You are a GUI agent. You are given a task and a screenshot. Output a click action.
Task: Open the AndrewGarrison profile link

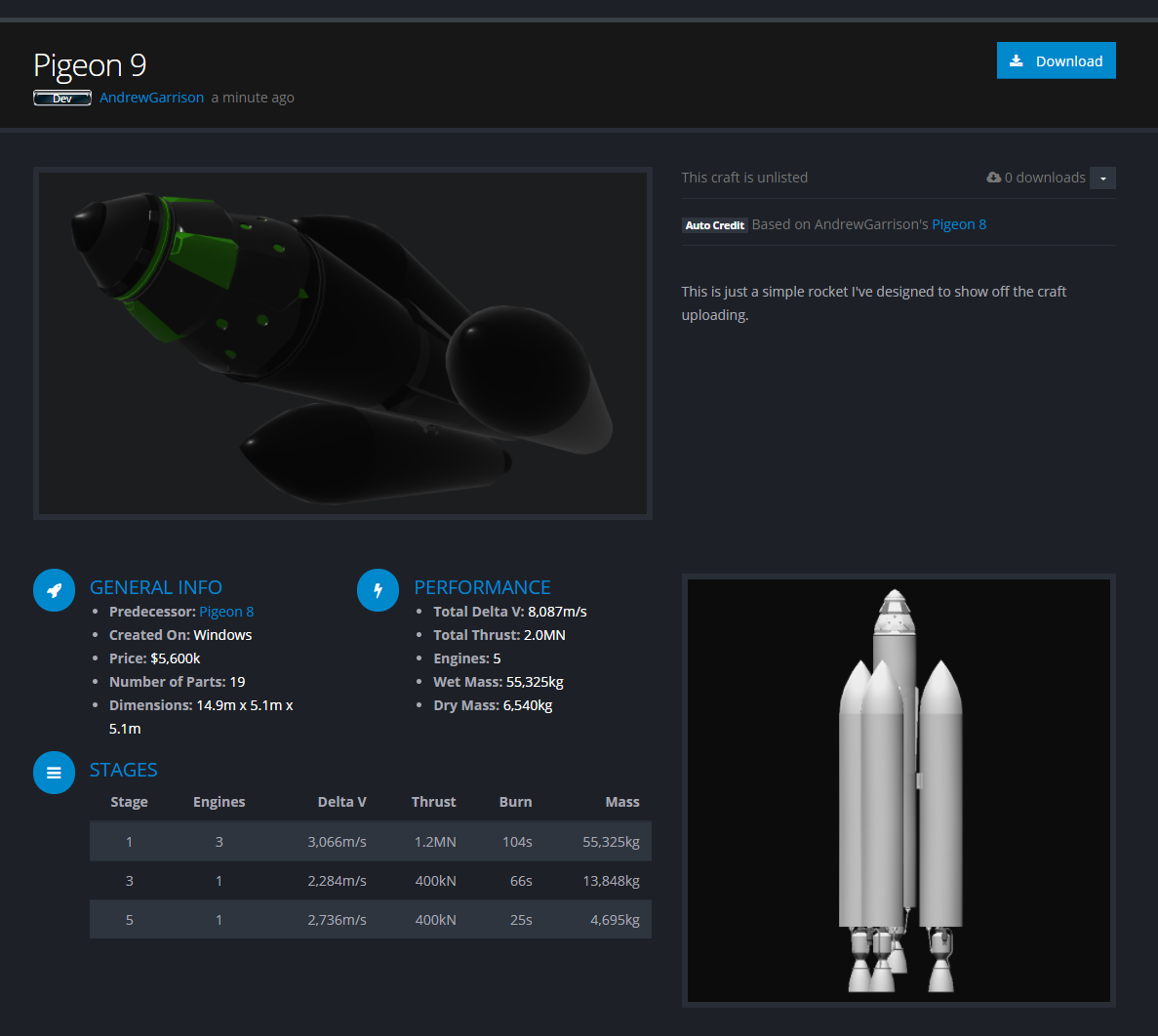click(x=151, y=98)
